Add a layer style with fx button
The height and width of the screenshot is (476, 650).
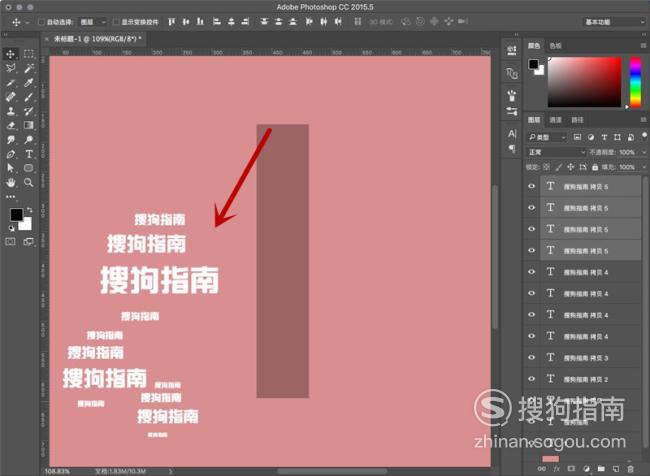tap(557, 469)
